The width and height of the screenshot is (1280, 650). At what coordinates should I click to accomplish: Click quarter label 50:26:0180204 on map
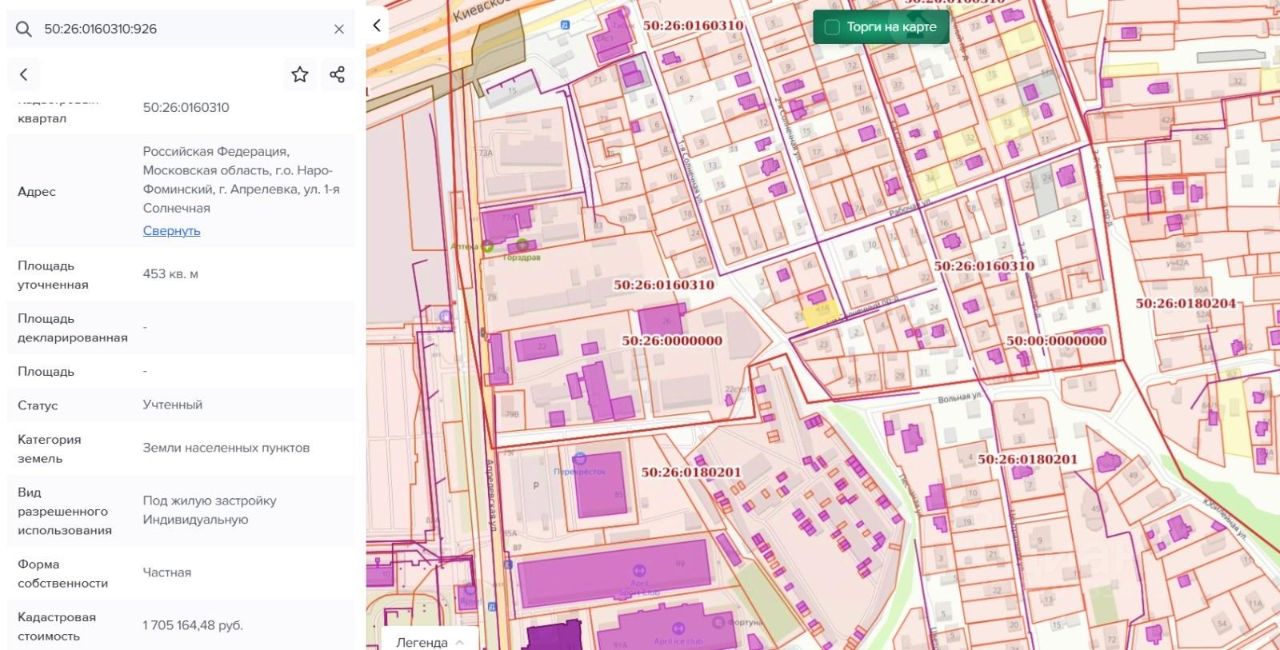[x=1185, y=303]
